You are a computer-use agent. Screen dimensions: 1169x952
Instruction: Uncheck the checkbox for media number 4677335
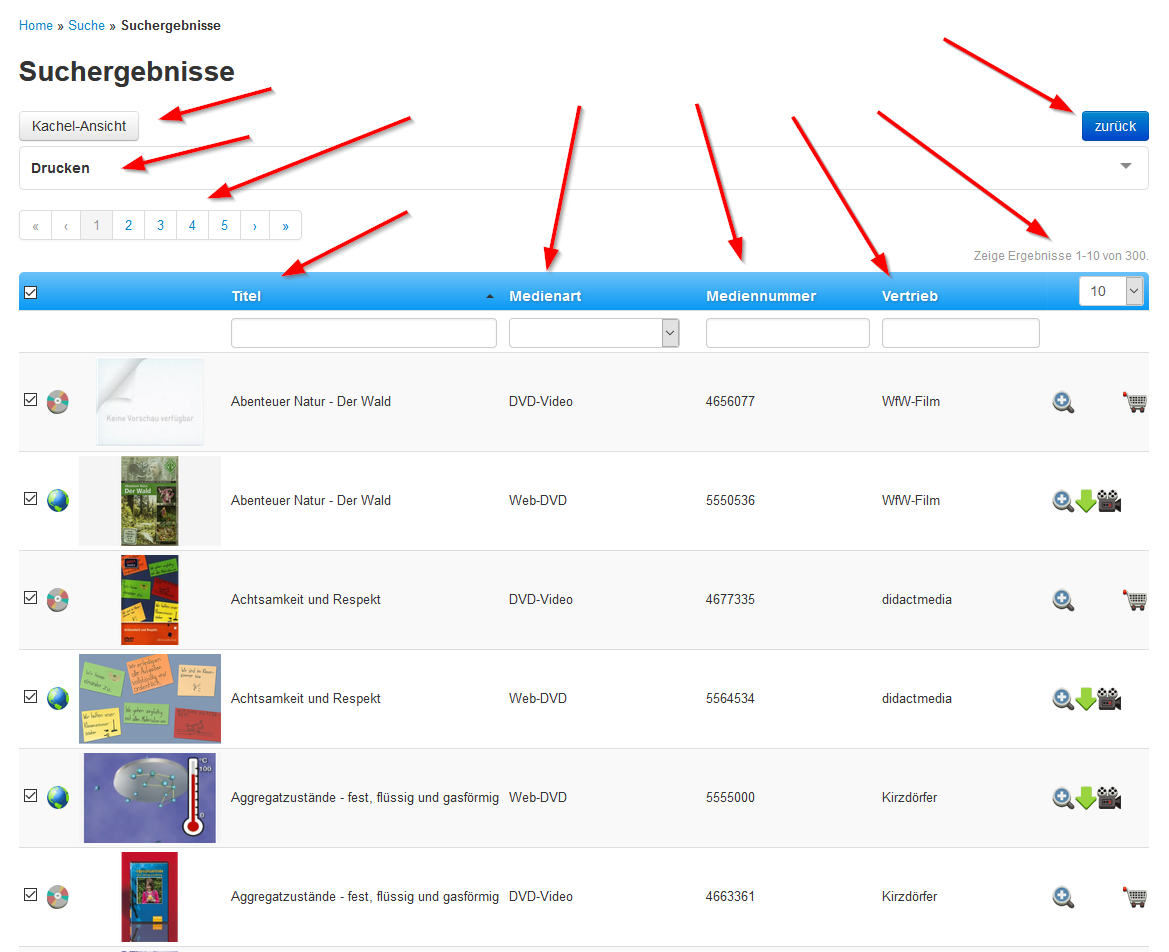click(x=31, y=597)
